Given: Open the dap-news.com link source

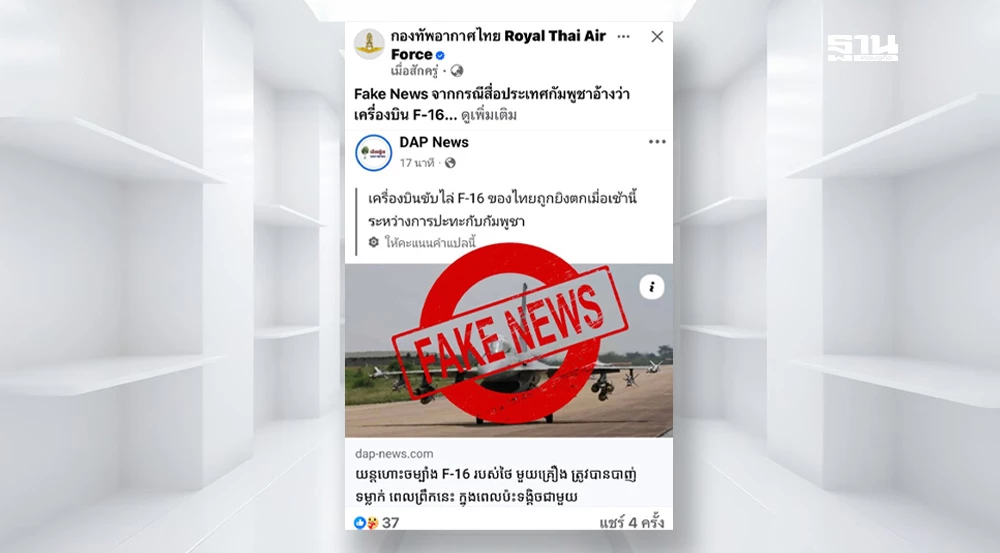Looking at the screenshot, I should coord(394,453).
